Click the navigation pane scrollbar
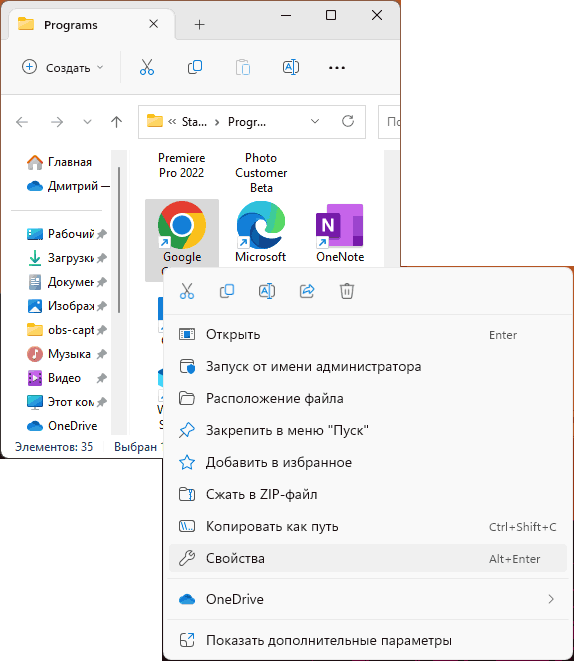This screenshot has height=661, width=574. coord(119,240)
